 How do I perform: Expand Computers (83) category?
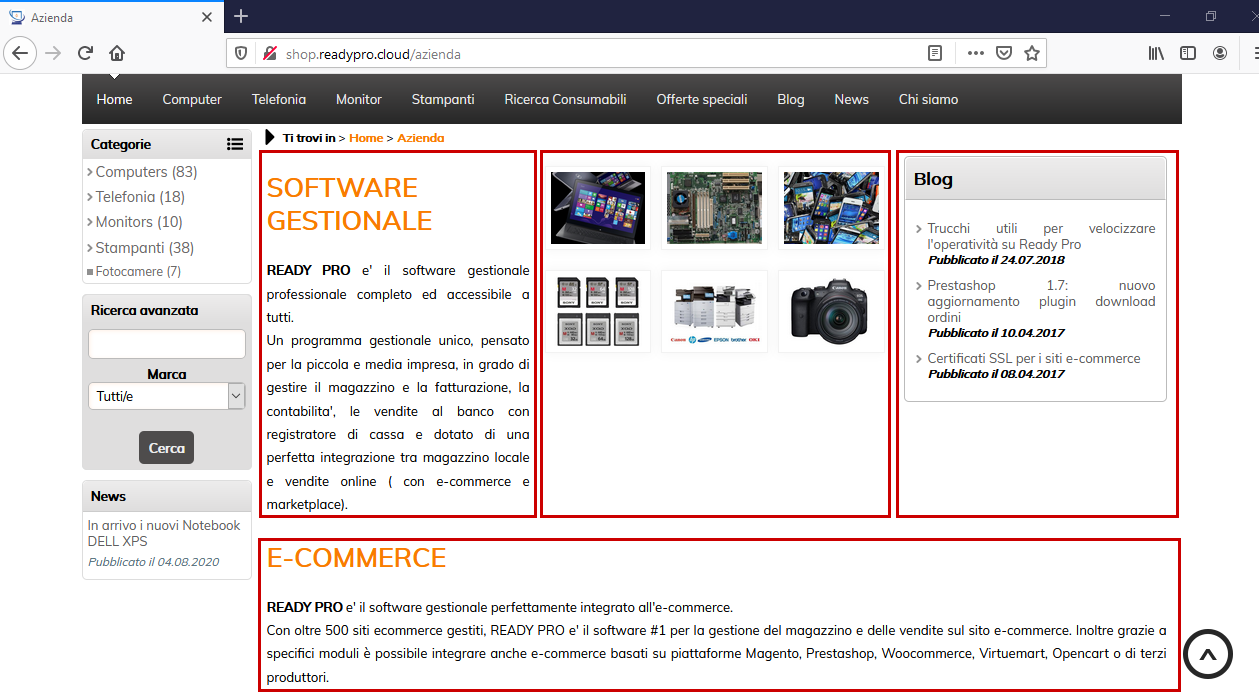[146, 172]
